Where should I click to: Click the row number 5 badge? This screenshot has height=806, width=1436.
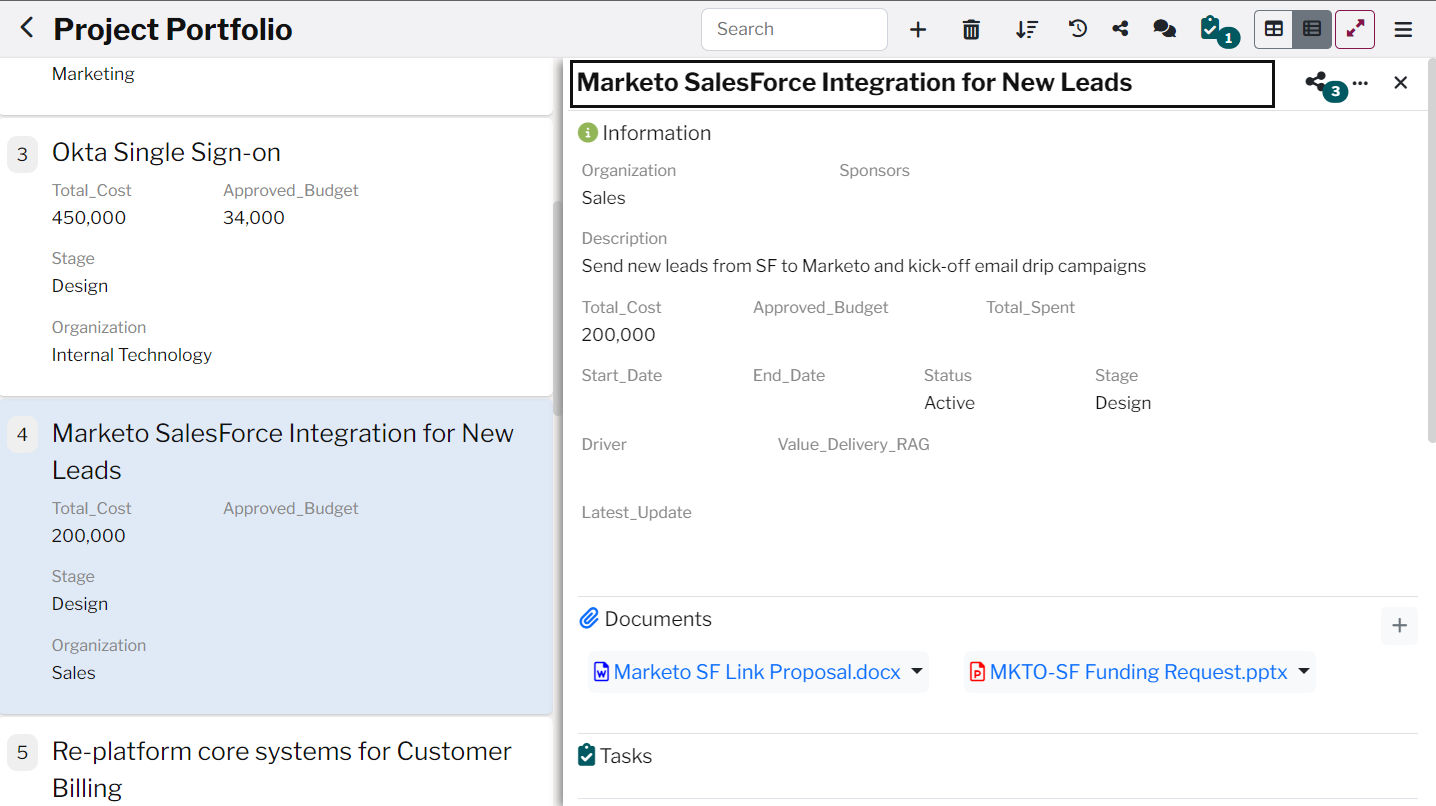[22, 753]
